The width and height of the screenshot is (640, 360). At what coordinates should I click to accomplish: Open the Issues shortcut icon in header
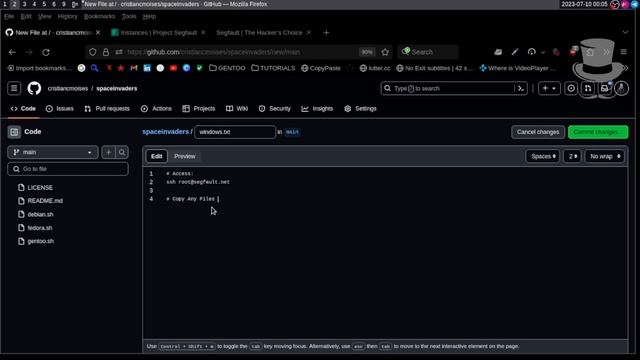[571, 88]
